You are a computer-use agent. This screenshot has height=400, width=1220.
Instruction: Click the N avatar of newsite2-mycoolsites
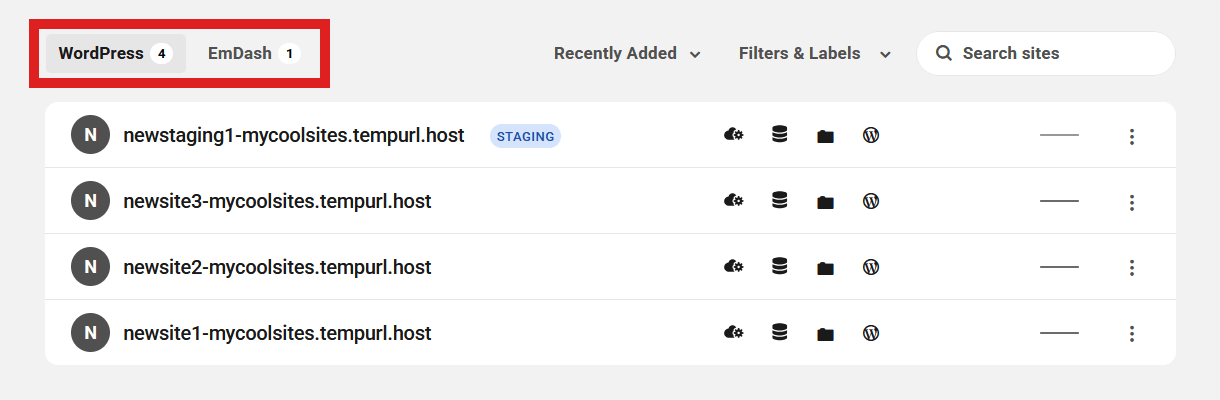point(90,267)
